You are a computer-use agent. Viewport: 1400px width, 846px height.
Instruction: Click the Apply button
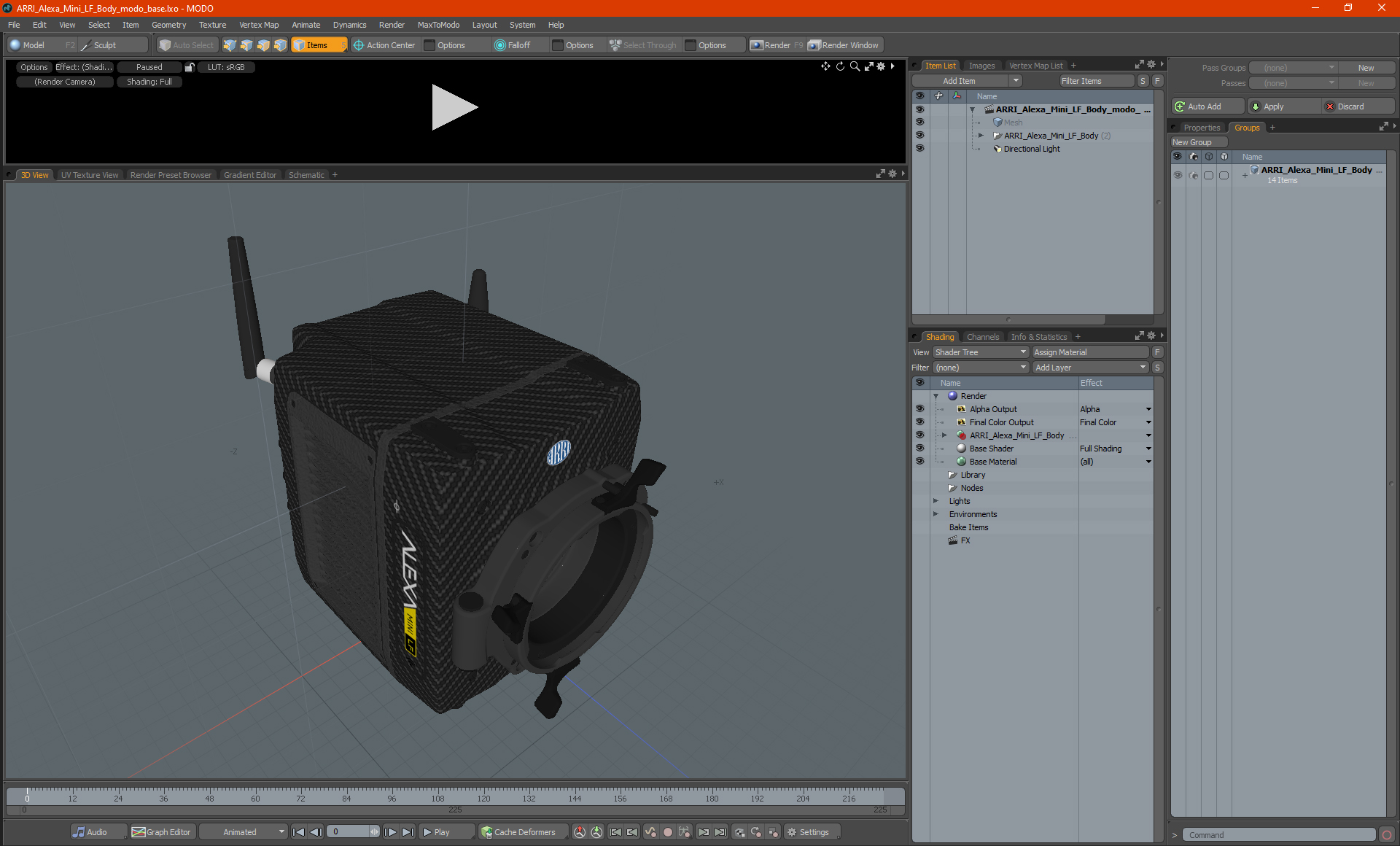[x=1283, y=106]
